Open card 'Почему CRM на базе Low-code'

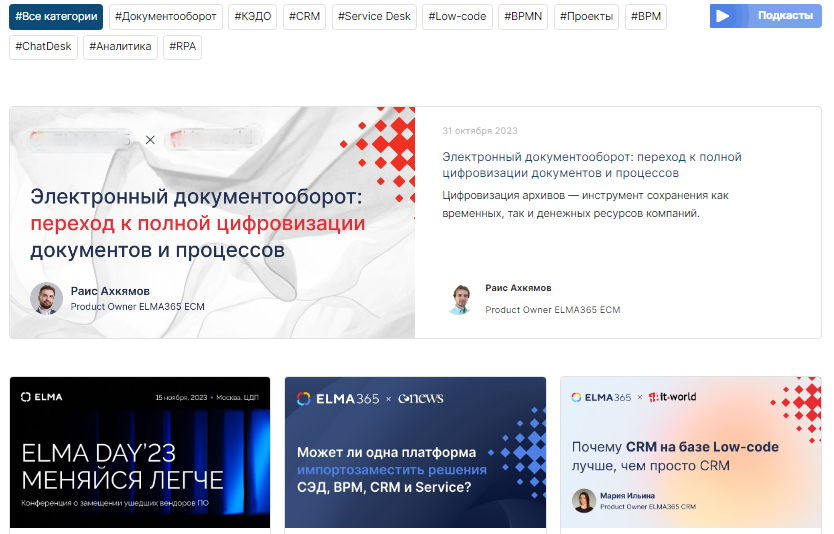(x=691, y=453)
